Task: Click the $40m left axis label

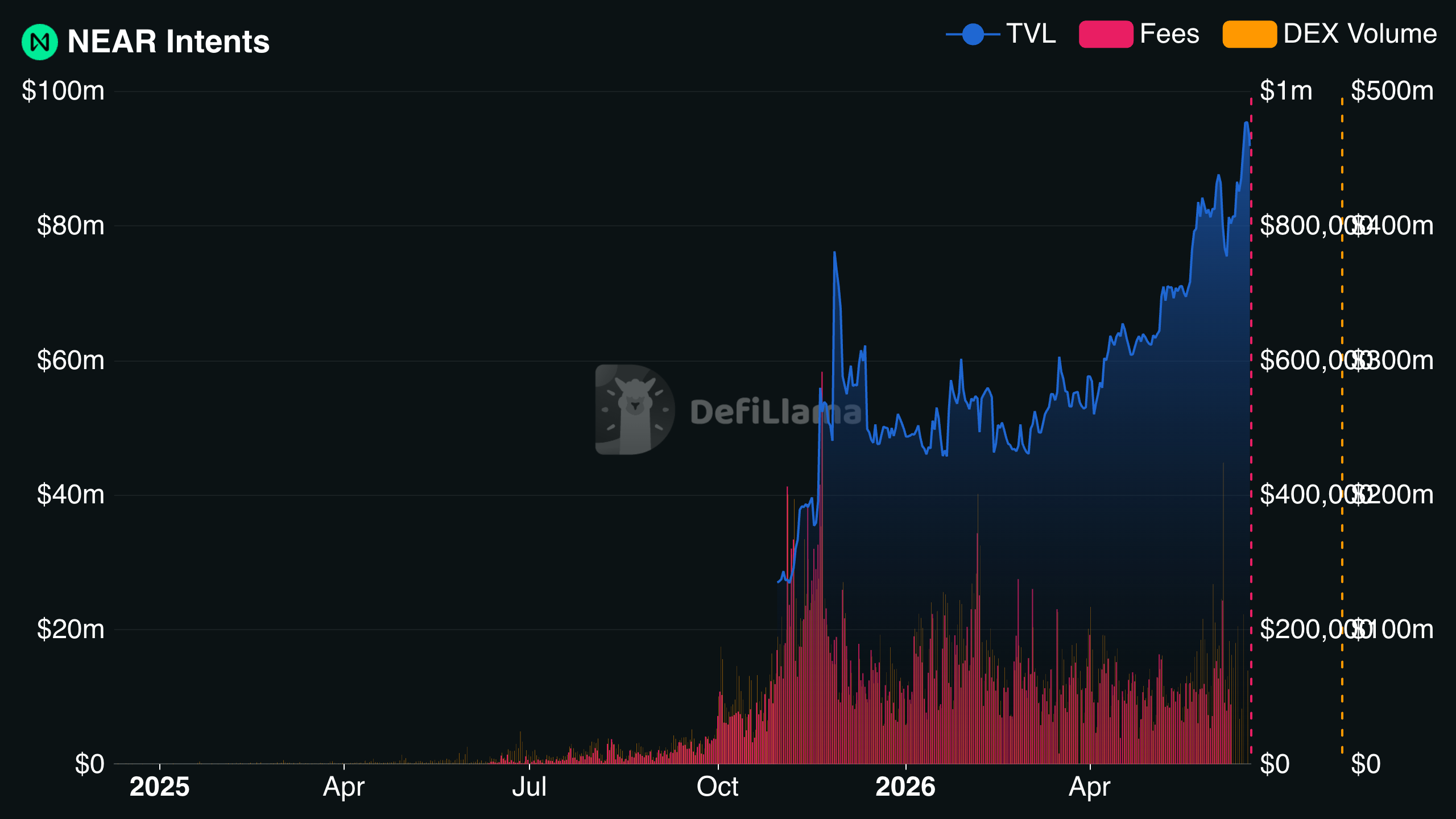Action: point(71,495)
